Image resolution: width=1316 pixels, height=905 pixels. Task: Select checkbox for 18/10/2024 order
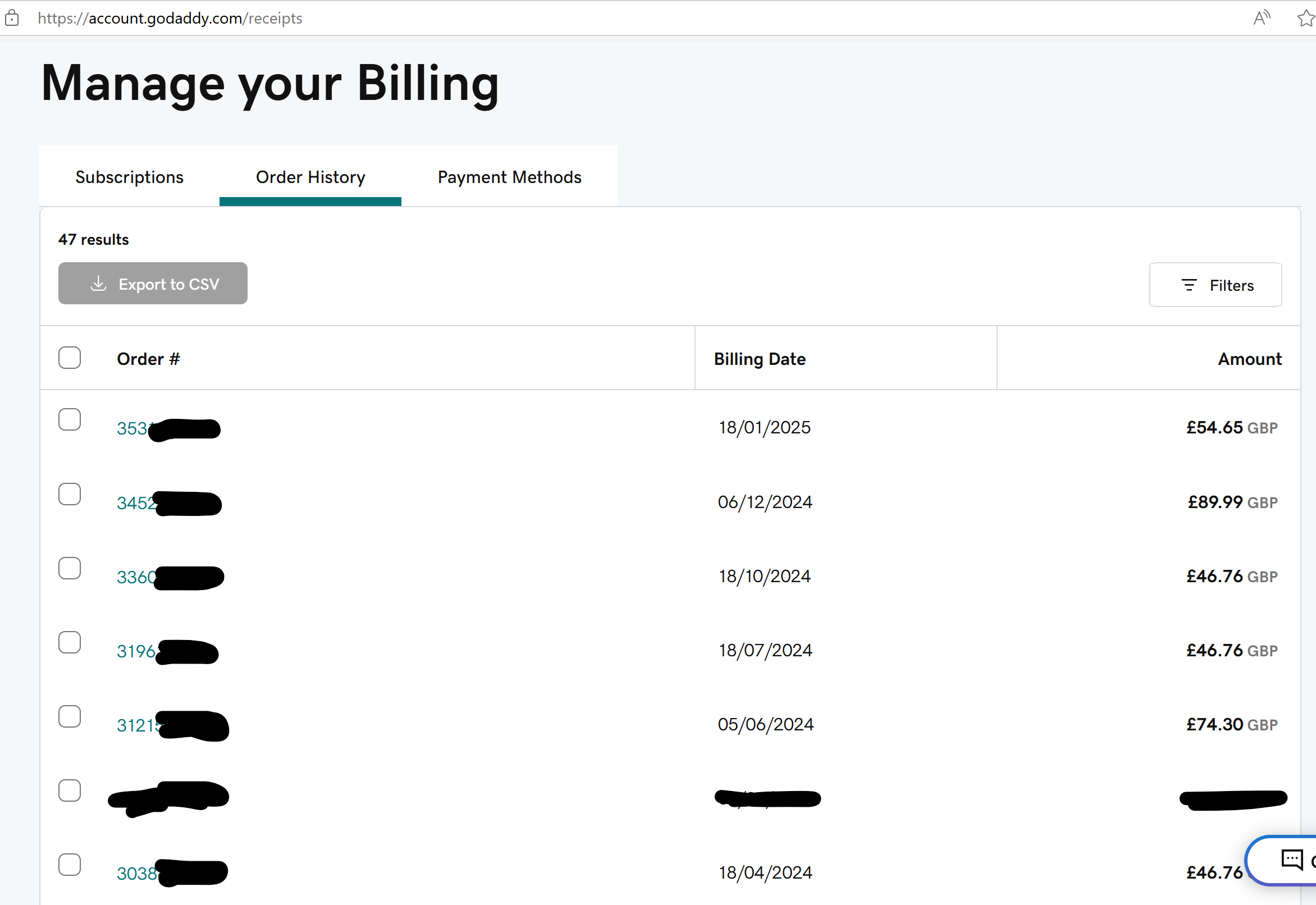[70, 568]
